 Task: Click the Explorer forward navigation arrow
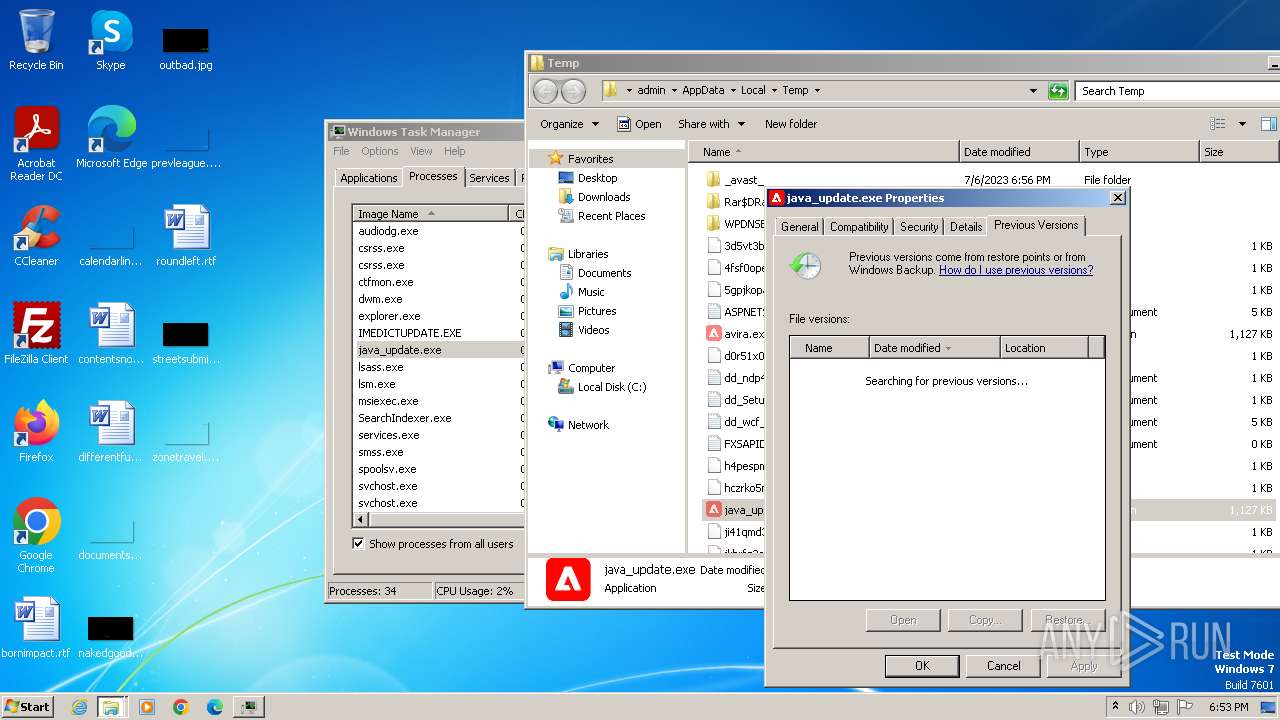pos(573,91)
